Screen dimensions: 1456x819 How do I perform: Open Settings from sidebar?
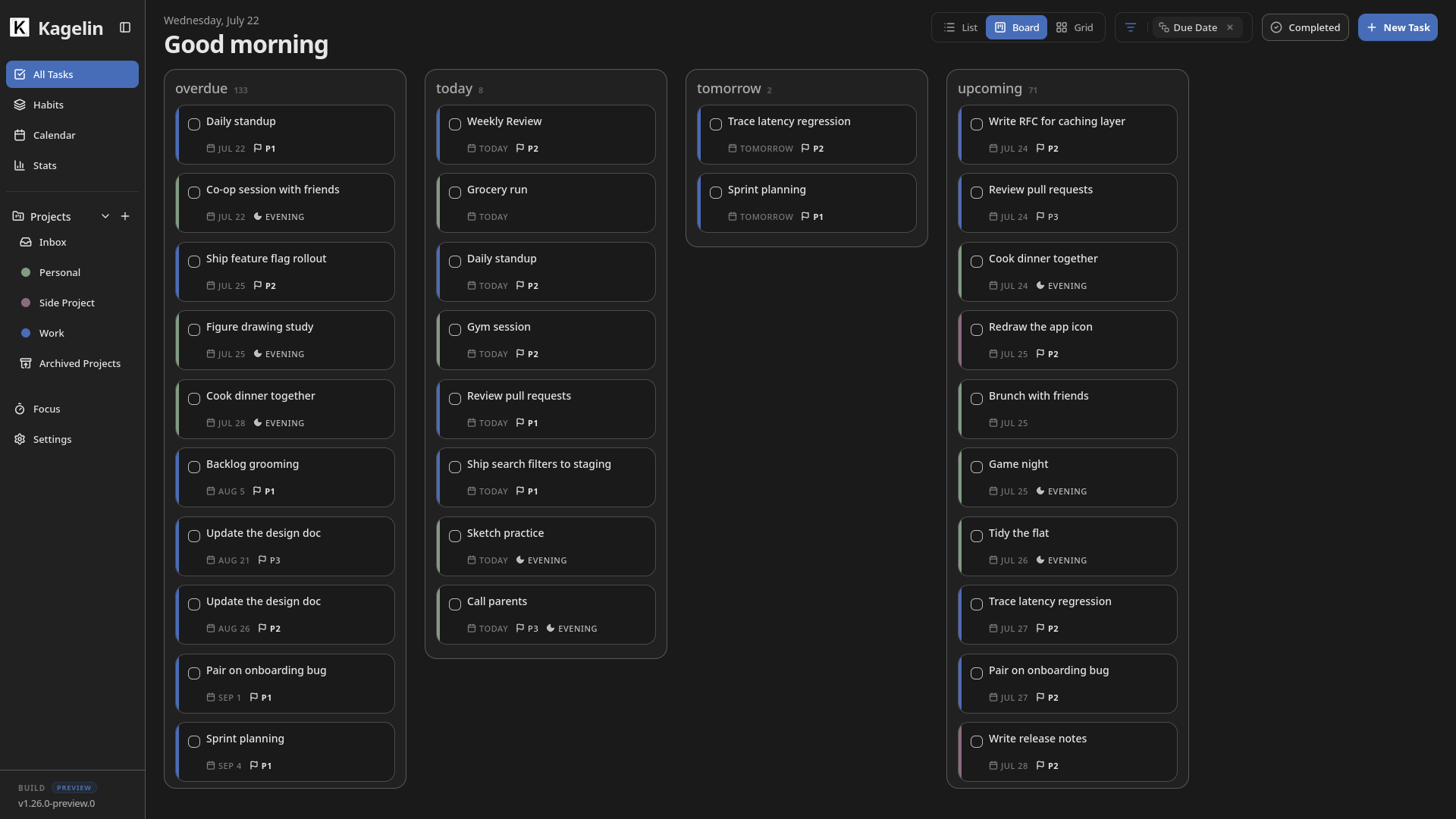[72, 439]
